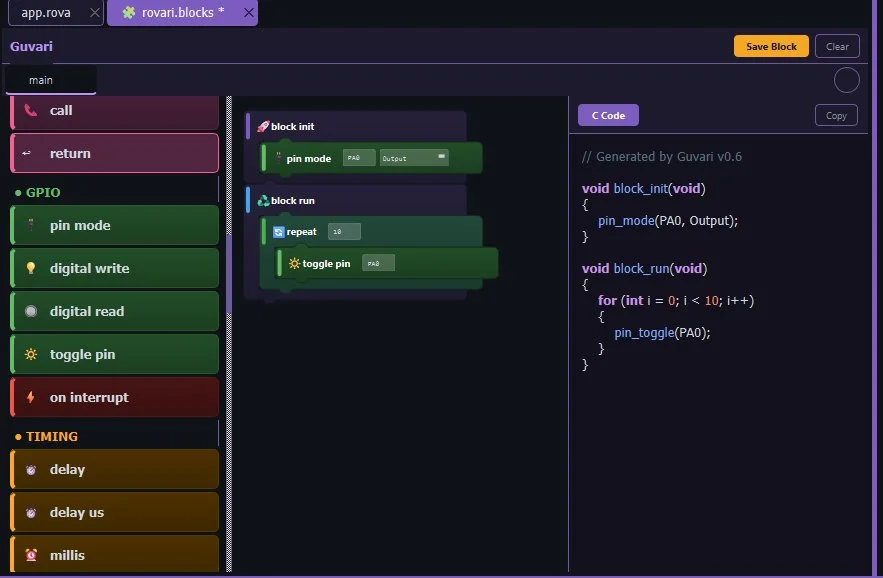Choose the millis block
Viewport: 883px width, 578px height.
115,554
